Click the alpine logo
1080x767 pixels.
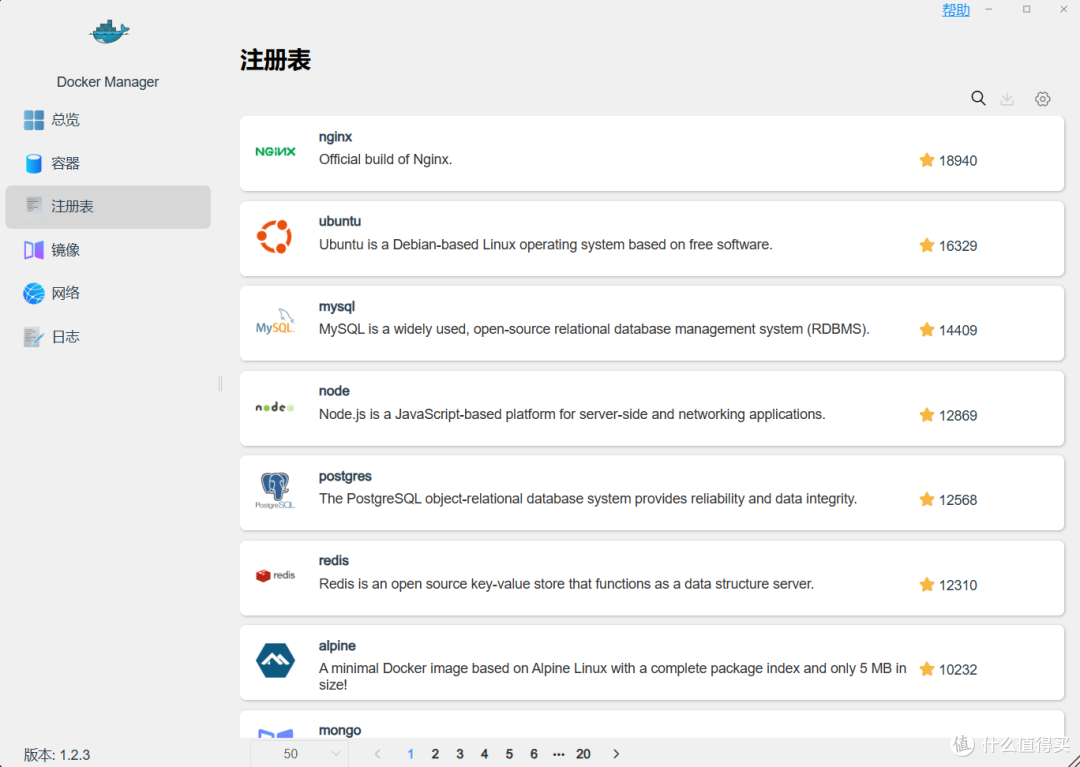click(276, 660)
